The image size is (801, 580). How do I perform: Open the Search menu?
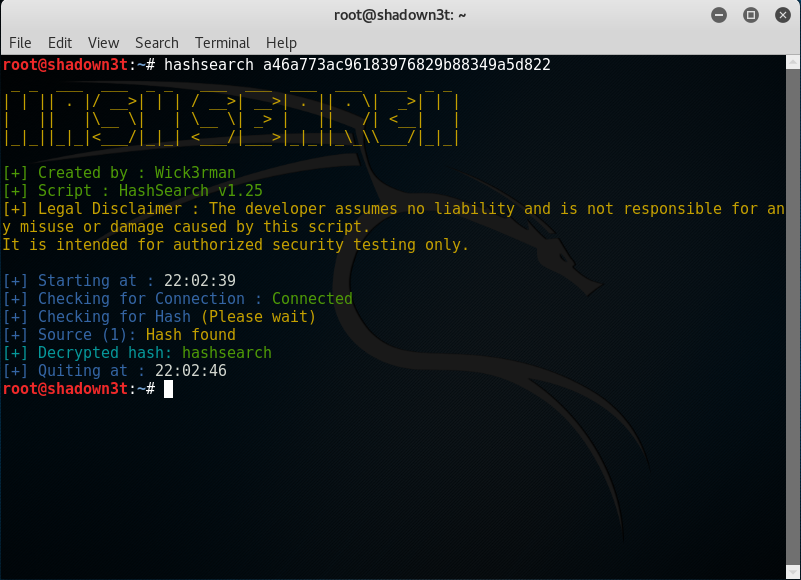click(x=157, y=43)
